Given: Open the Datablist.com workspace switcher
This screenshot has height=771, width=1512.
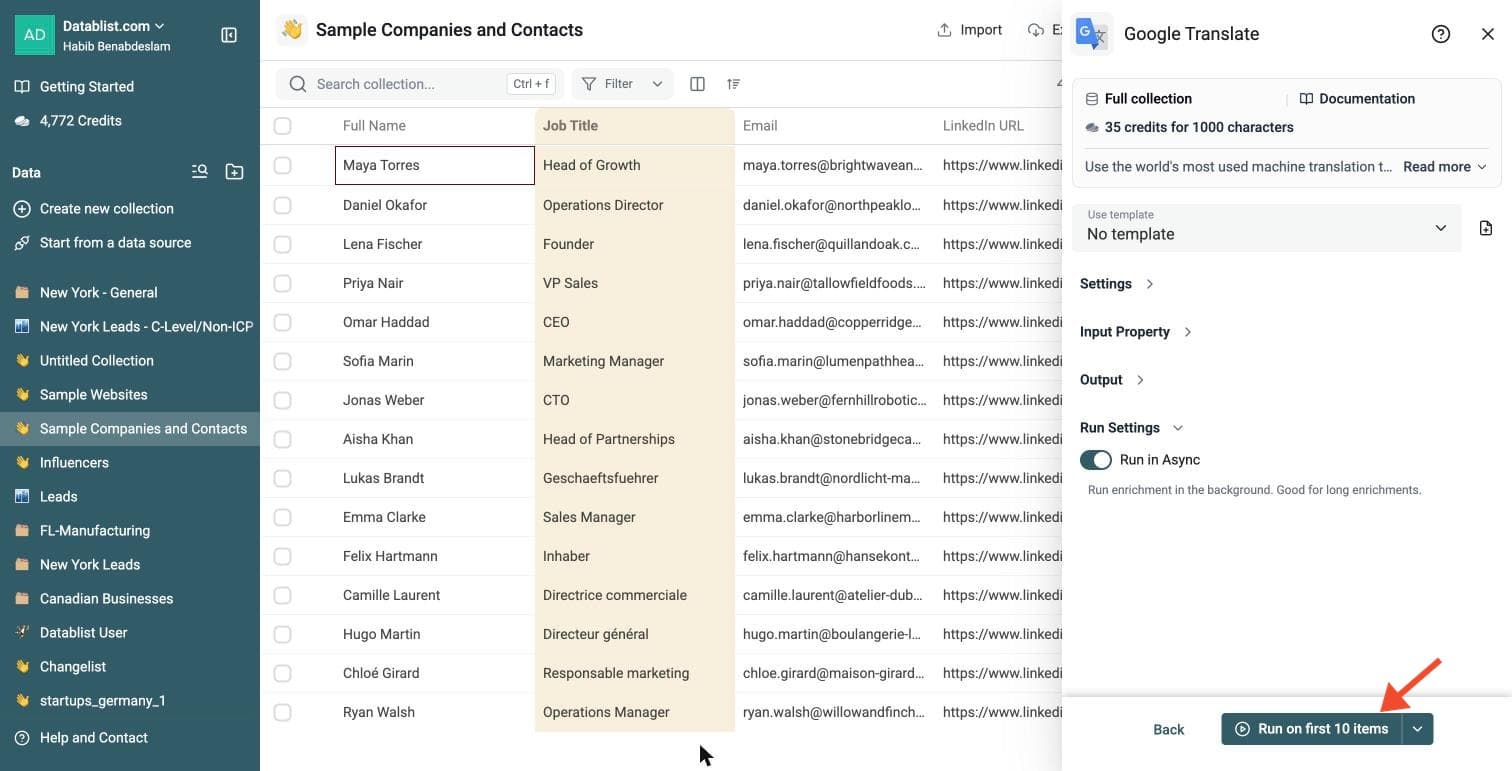Looking at the screenshot, I should [114, 26].
